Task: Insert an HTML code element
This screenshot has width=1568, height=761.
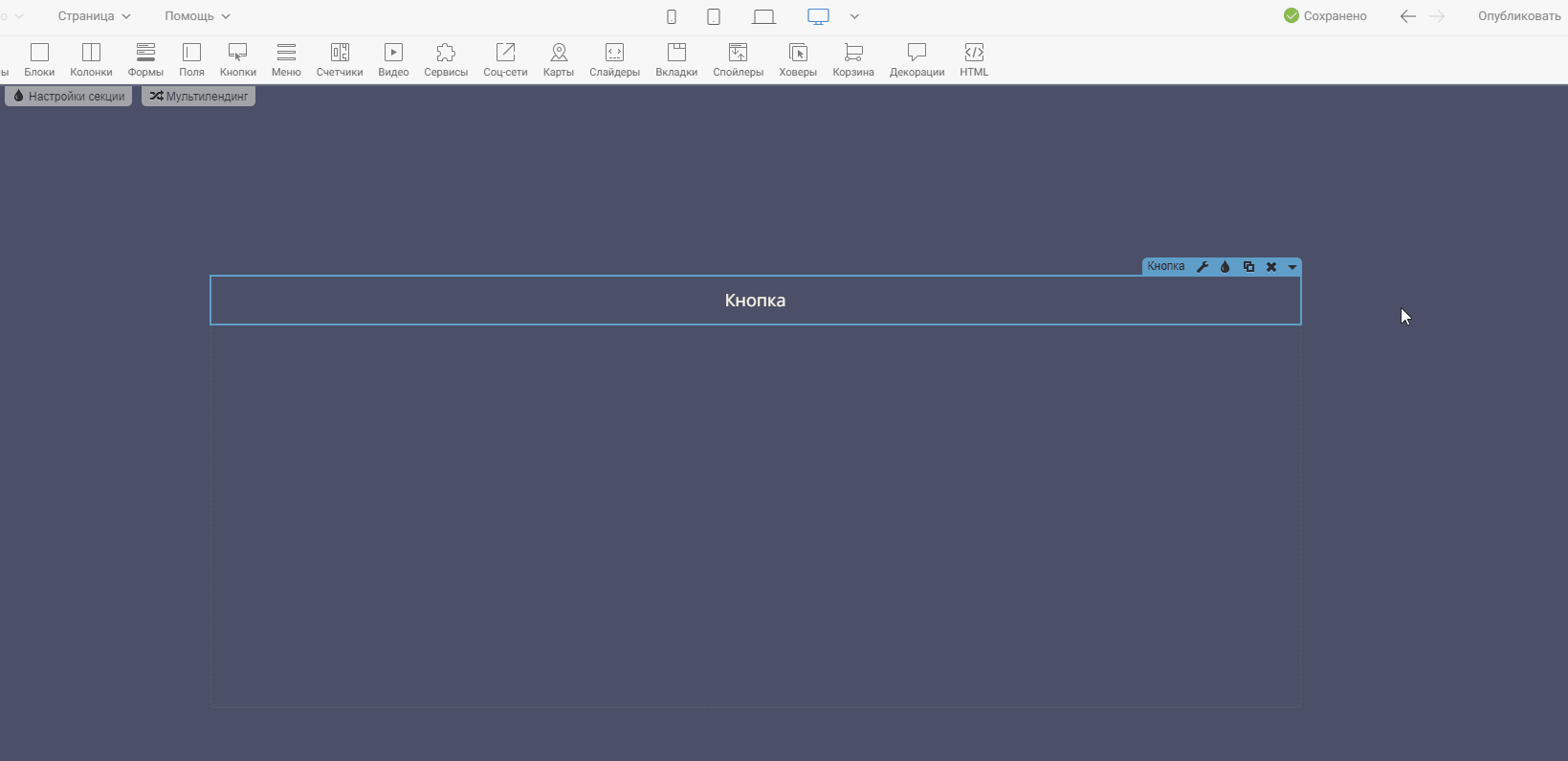Action: coord(974,59)
